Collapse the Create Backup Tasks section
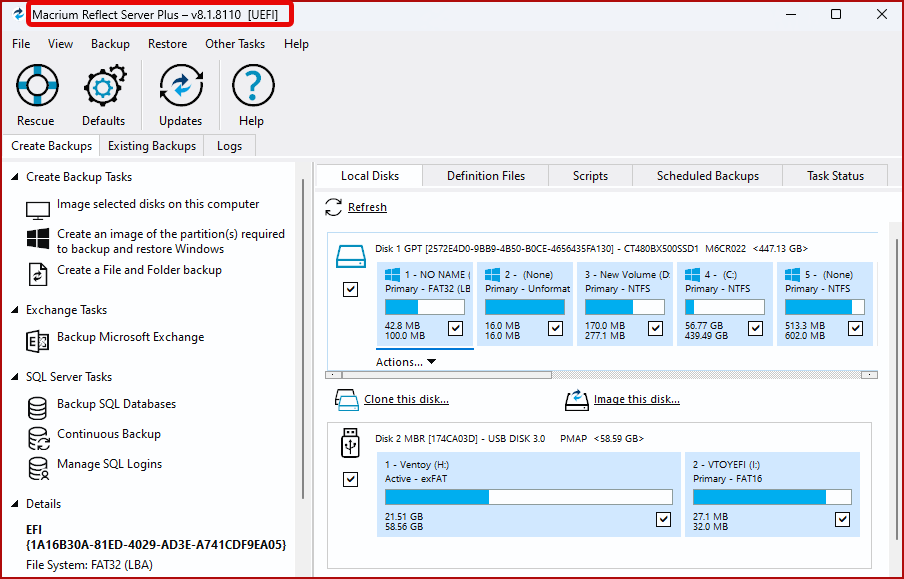The image size is (904, 579). [x=15, y=177]
